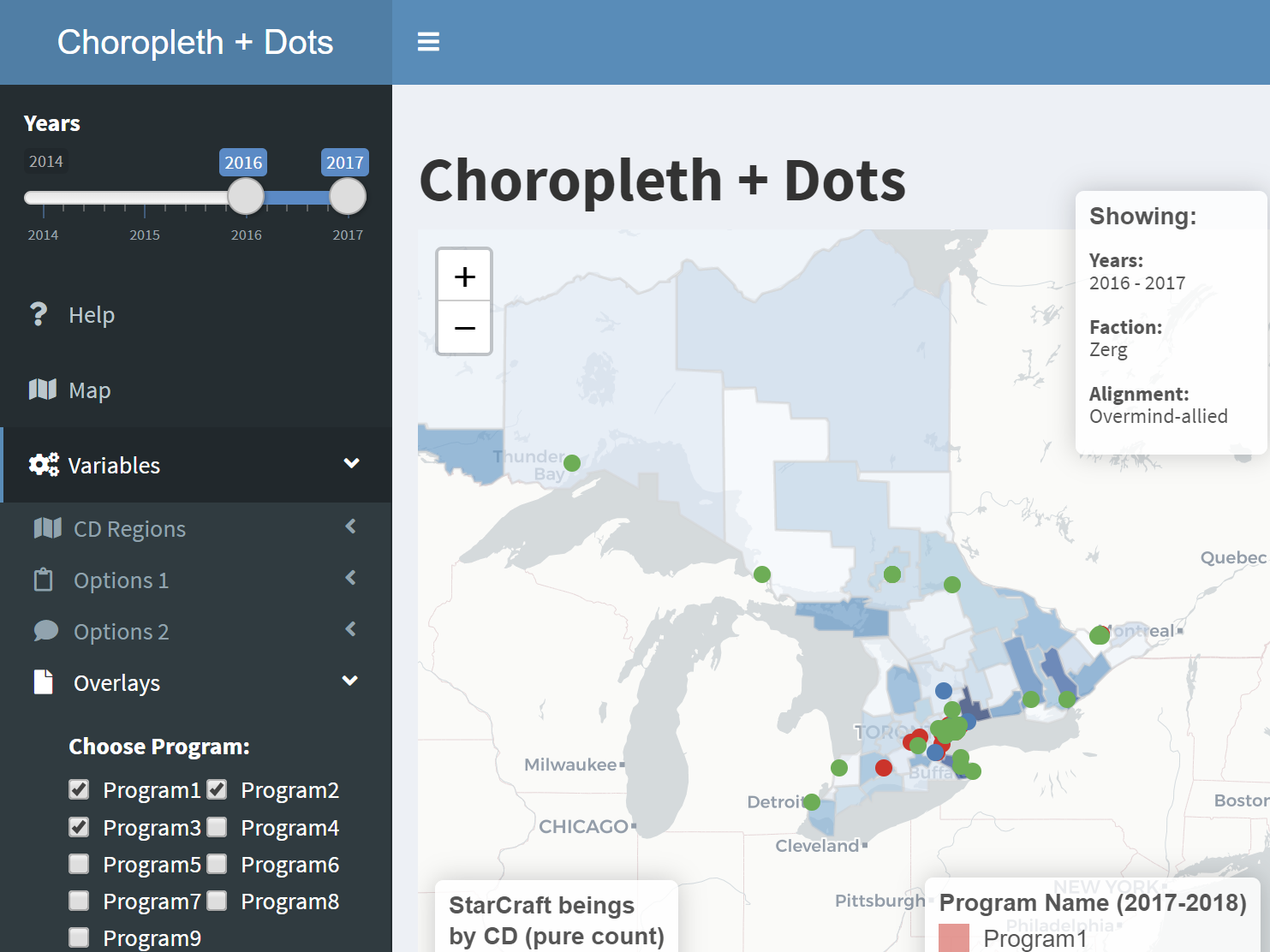Click the green dot near Thunder Bay
The image size is (1270, 952).
point(572,463)
